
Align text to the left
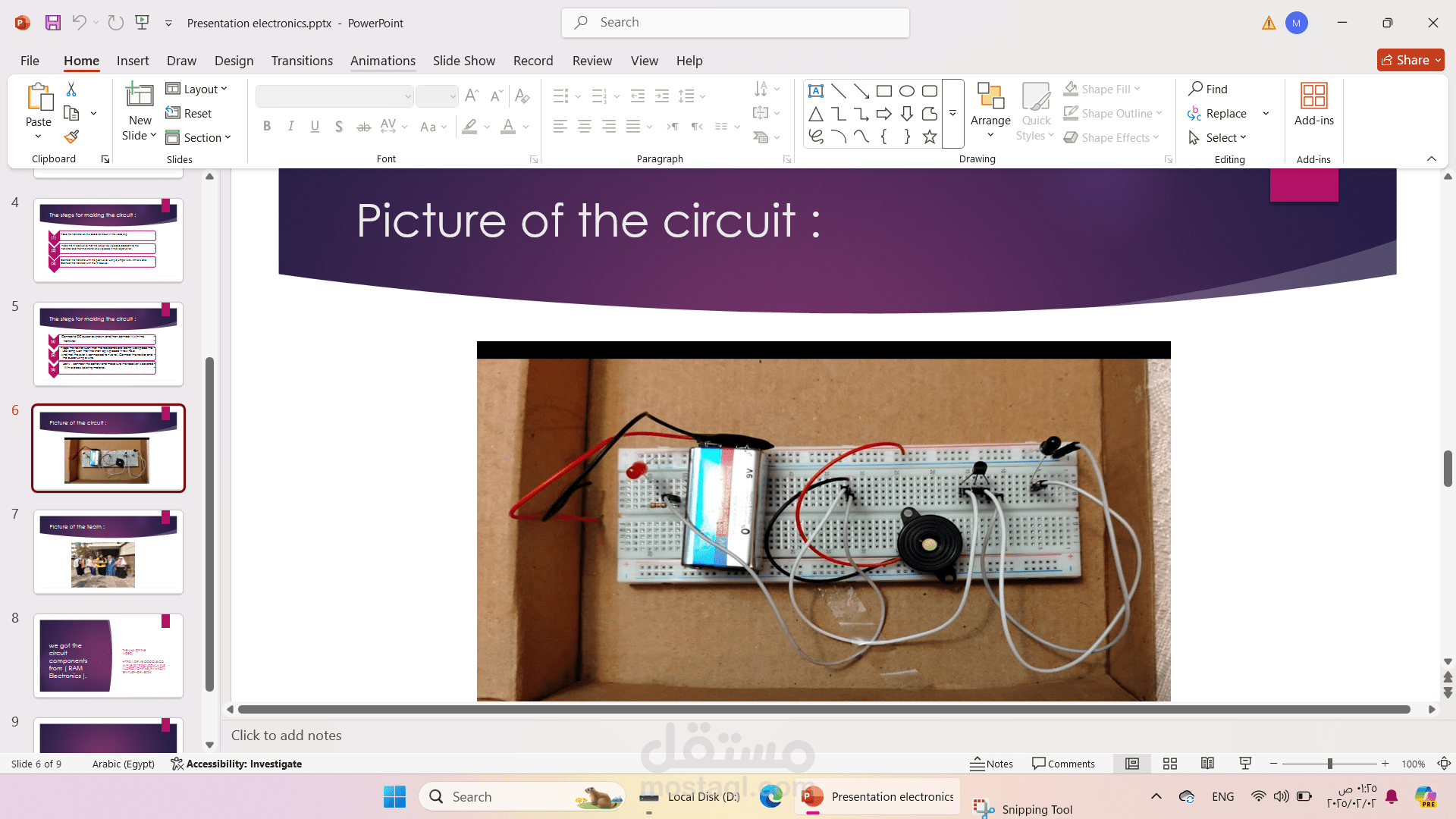(x=560, y=127)
